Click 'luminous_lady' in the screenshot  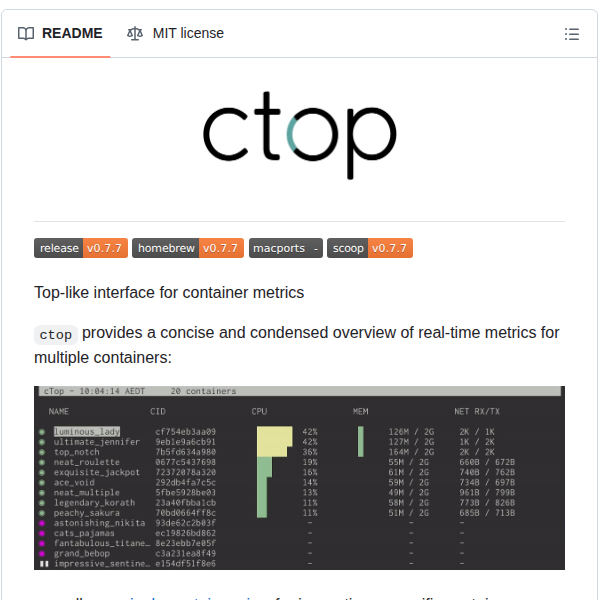87,432
